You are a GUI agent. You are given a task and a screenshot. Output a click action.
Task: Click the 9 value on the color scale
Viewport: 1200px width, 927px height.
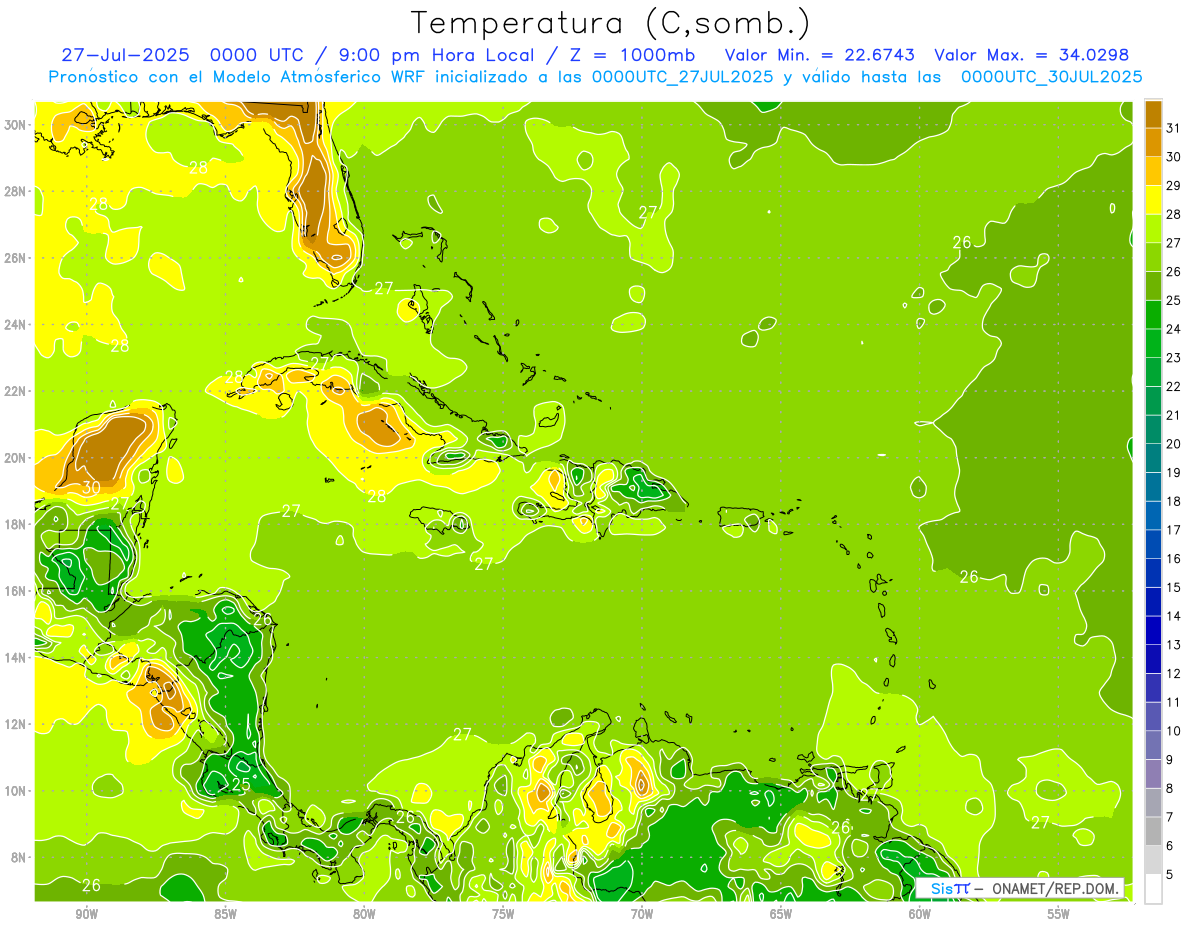[x=1169, y=760]
